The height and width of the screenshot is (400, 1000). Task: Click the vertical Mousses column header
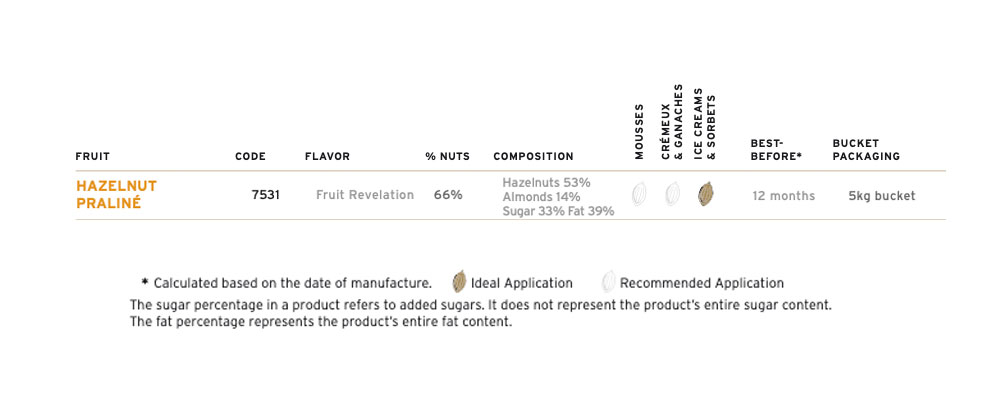click(640, 132)
